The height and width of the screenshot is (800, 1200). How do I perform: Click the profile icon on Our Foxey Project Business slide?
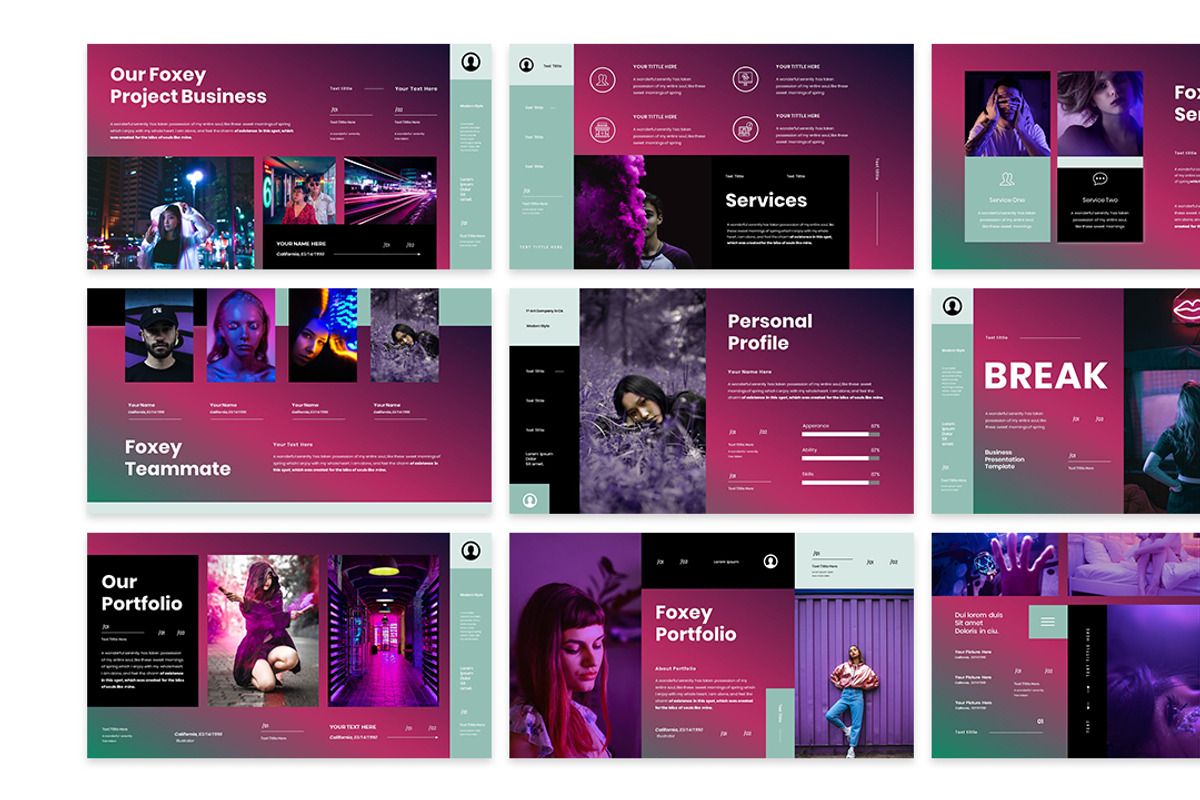(471, 62)
